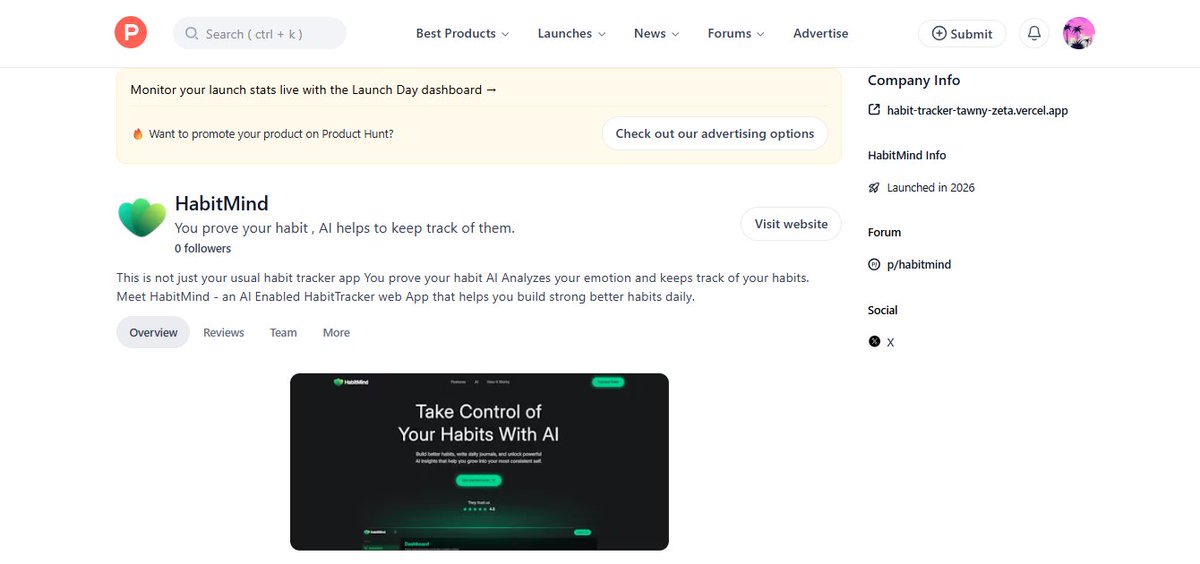
Task: Open the p/habitmind forum link
Action: 919,265
